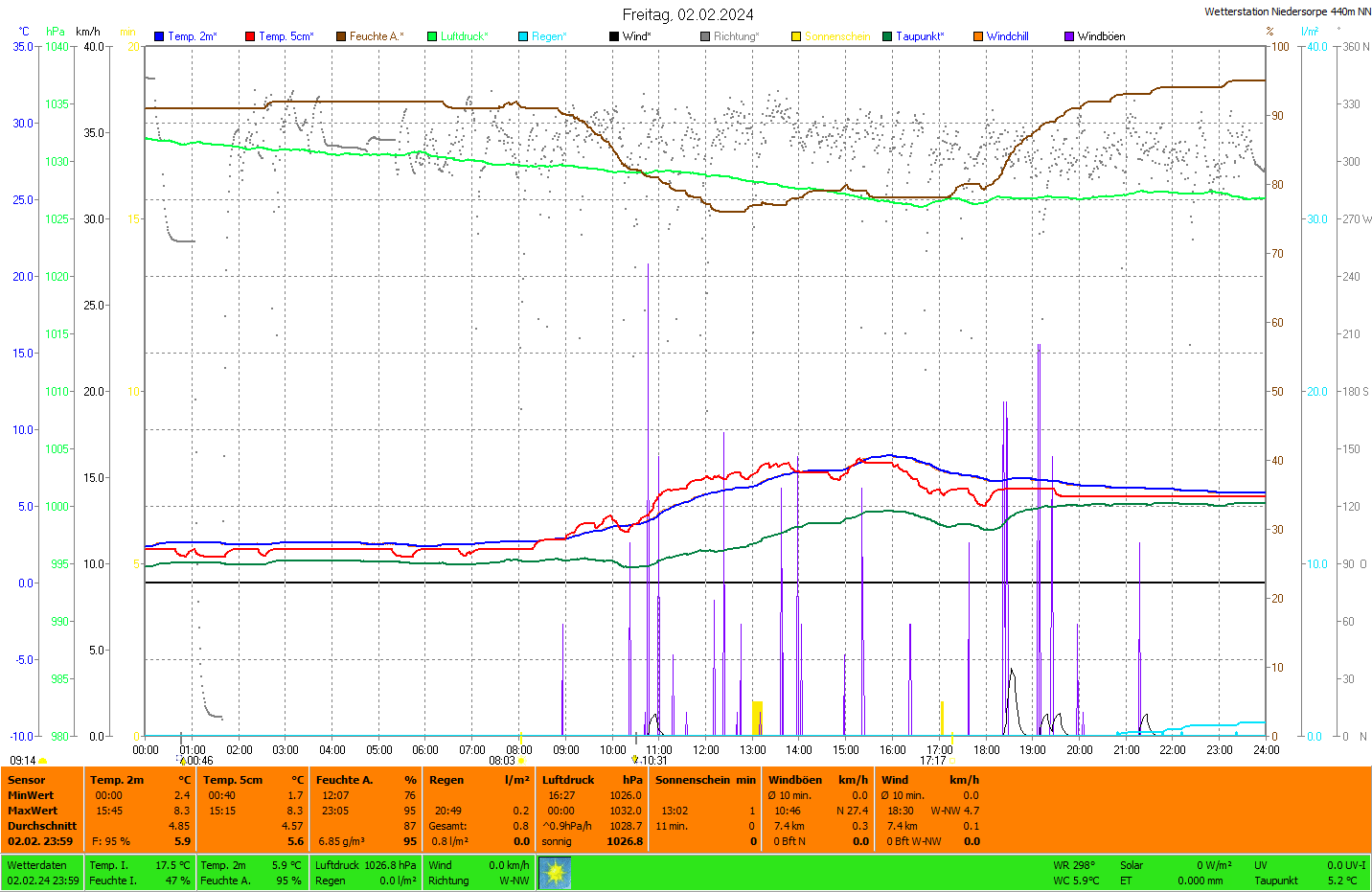Click the red Temp. 5cm legend square
This screenshot has height=892, width=1372.
250,36
